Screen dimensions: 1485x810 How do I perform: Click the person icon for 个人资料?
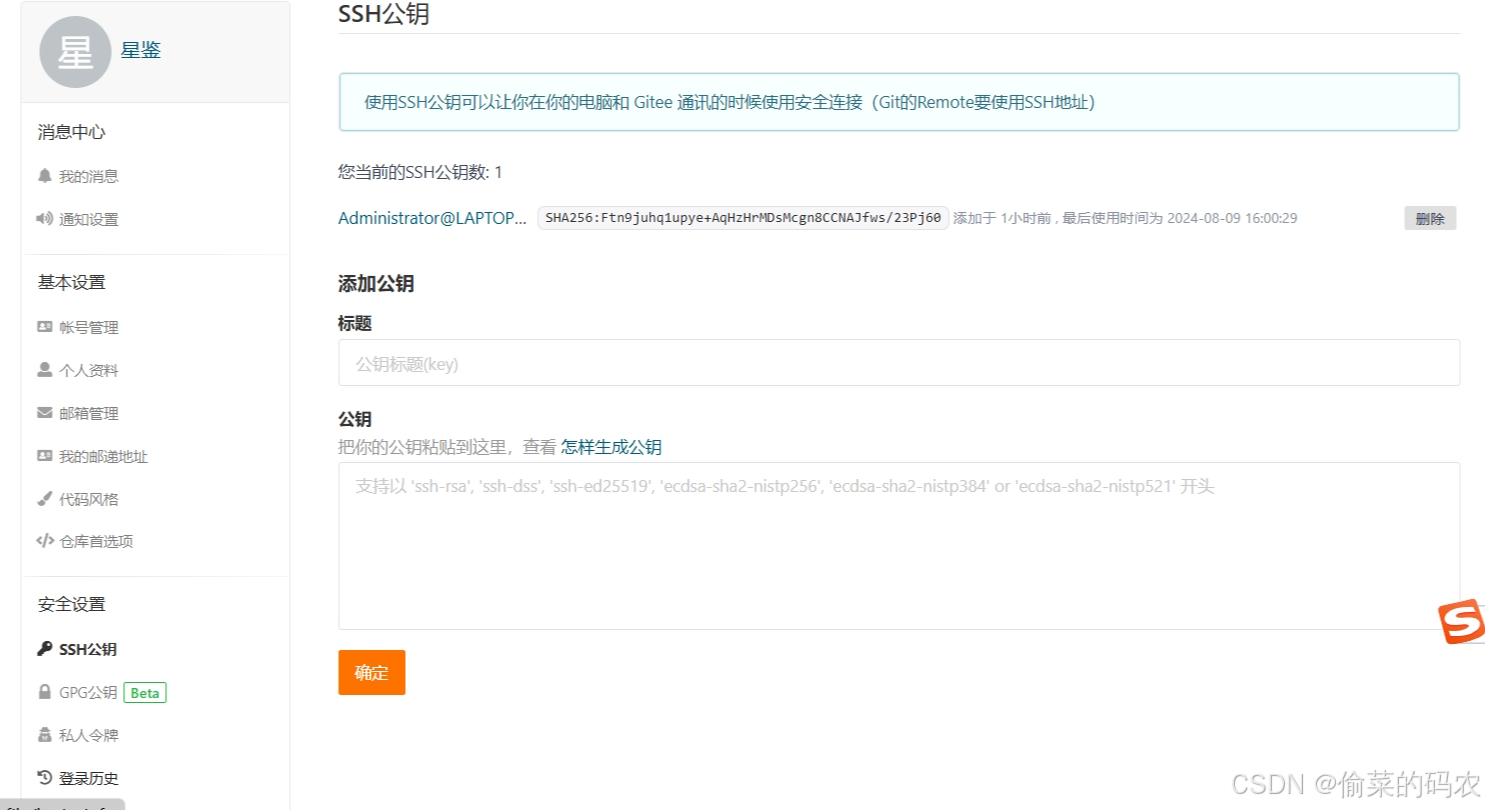[x=45, y=370]
